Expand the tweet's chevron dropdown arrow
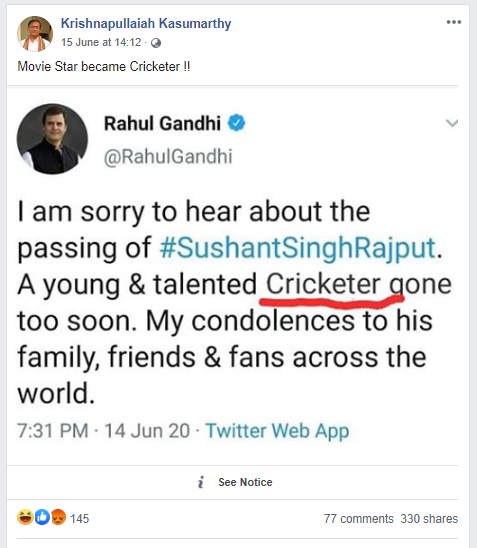The image size is (477, 548). pyautogui.click(x=452, y=123)
